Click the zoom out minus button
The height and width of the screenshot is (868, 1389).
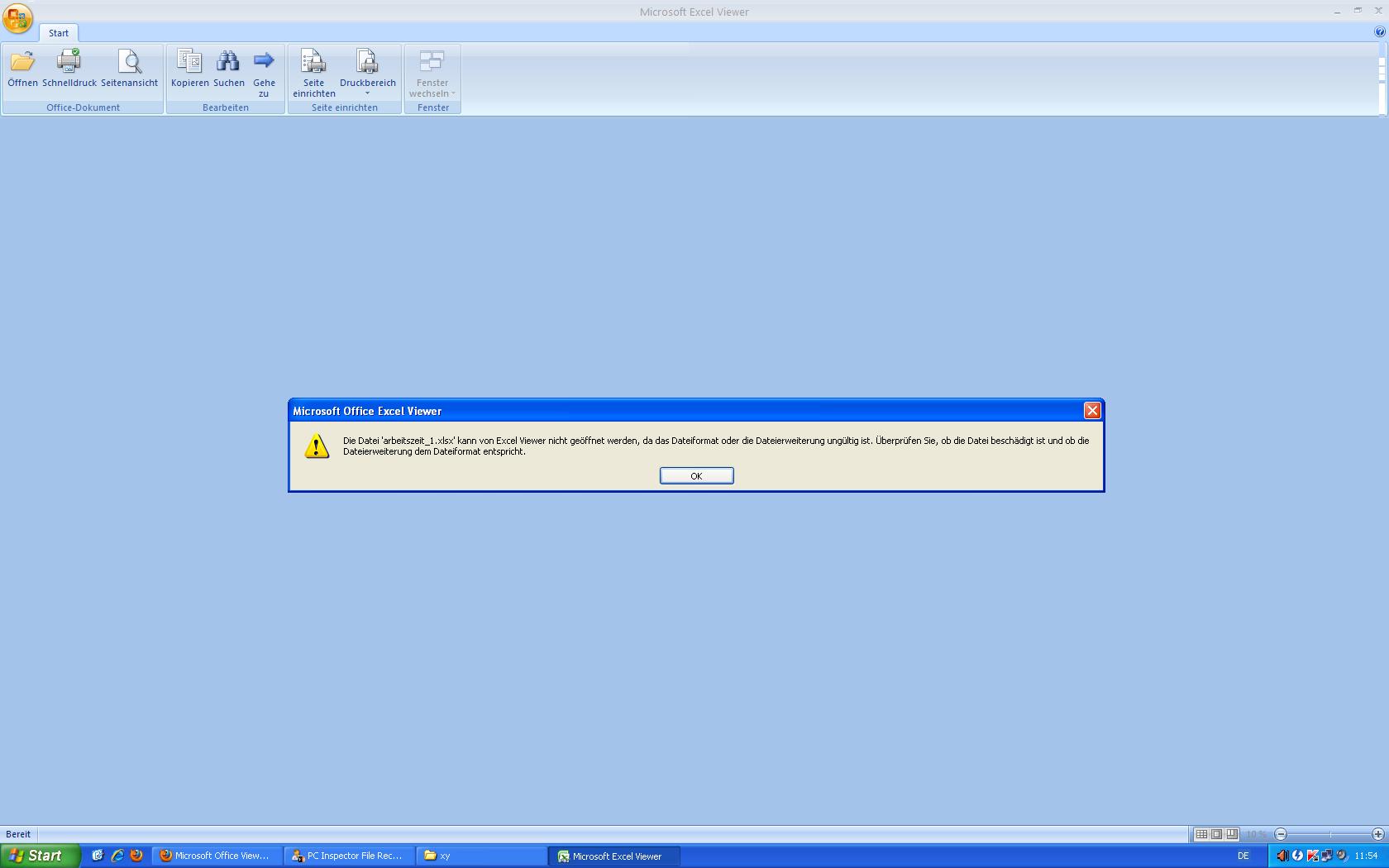[x=1281, y=834]
